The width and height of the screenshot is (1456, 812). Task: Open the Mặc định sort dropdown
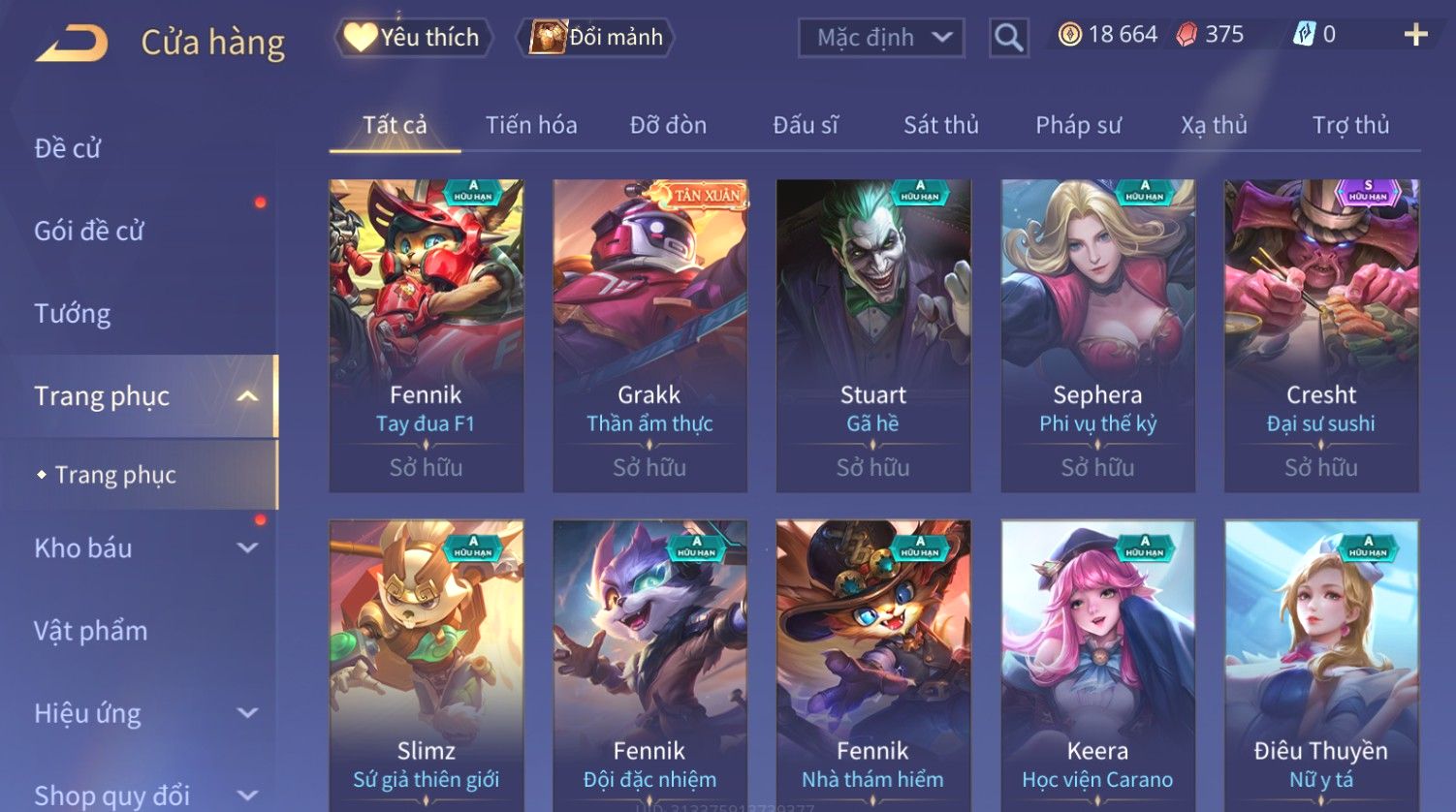pyautogui.click(x=881, y=38)
